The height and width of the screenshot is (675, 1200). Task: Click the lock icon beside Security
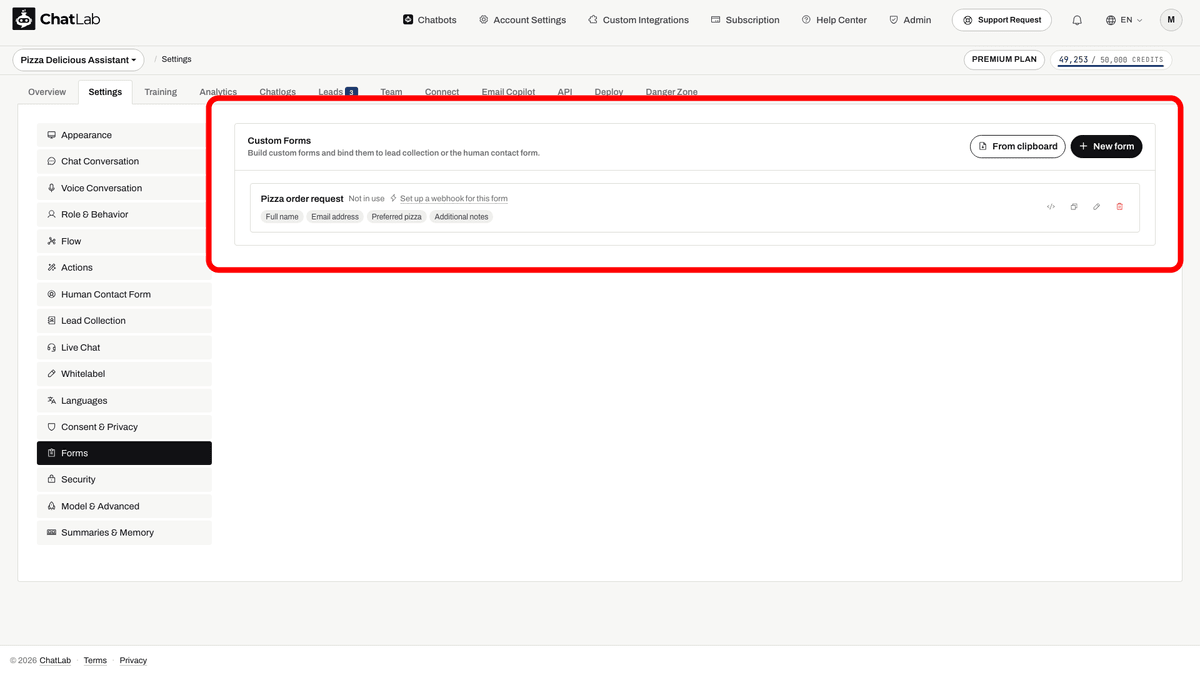pos(51,480)
